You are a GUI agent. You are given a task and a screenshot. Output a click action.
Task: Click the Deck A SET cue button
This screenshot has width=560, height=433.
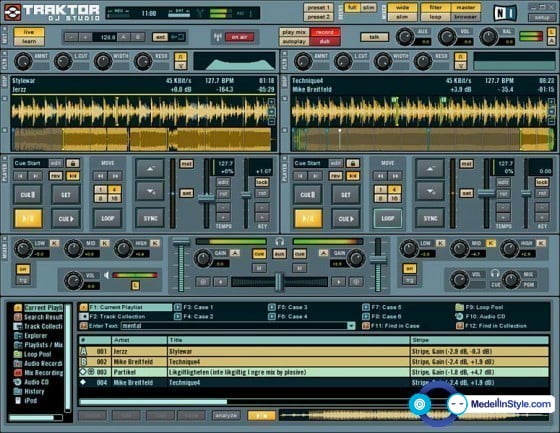(66, 195)
